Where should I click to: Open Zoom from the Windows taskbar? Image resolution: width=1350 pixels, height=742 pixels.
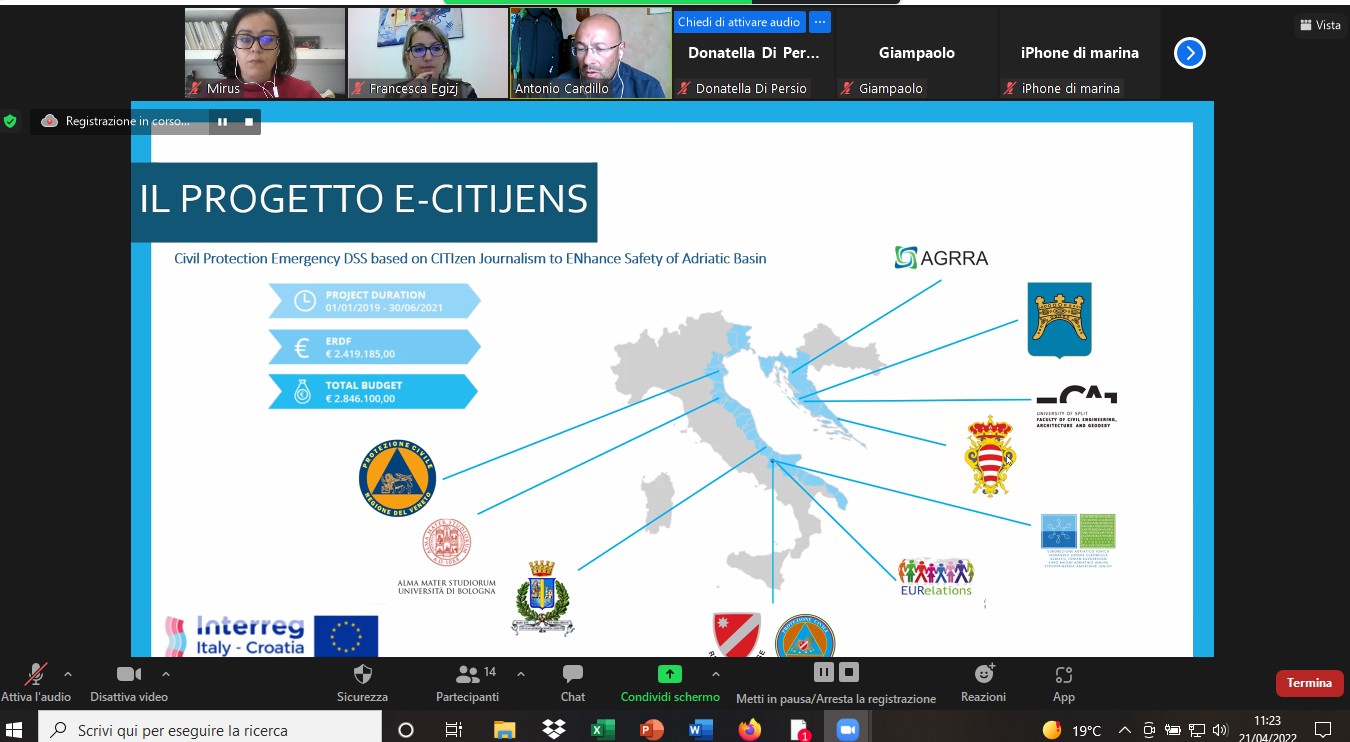[847, 729]
